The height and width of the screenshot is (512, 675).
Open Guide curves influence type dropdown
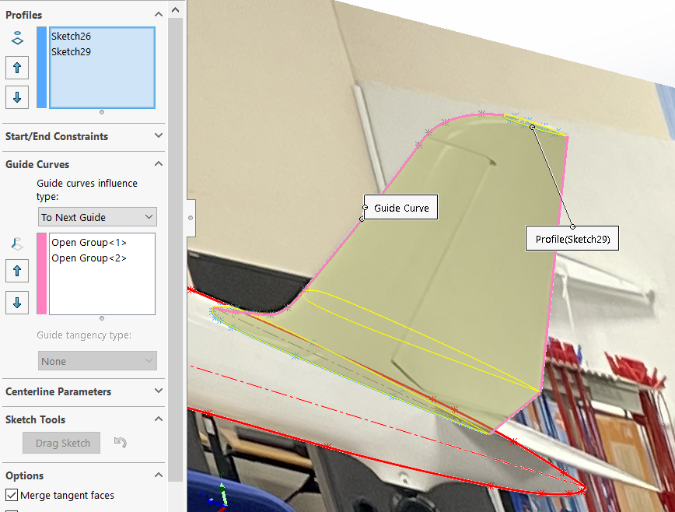point(97,217)
